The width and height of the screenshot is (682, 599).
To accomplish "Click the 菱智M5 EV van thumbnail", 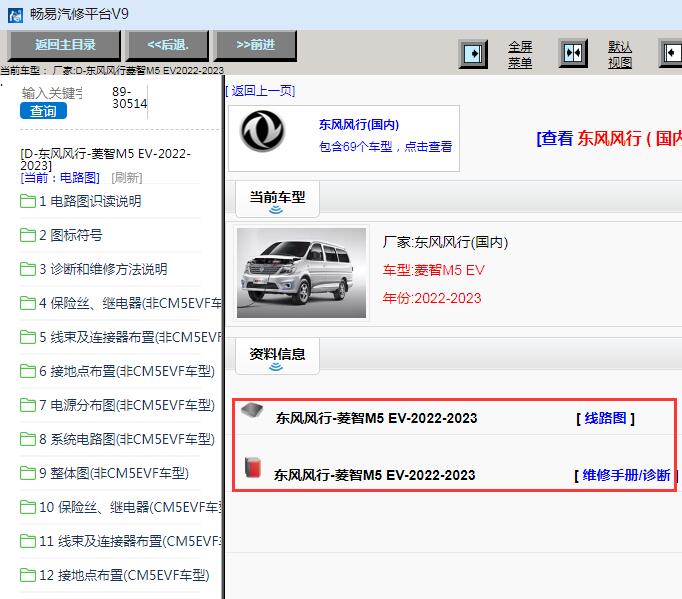I will pos(301,273).
